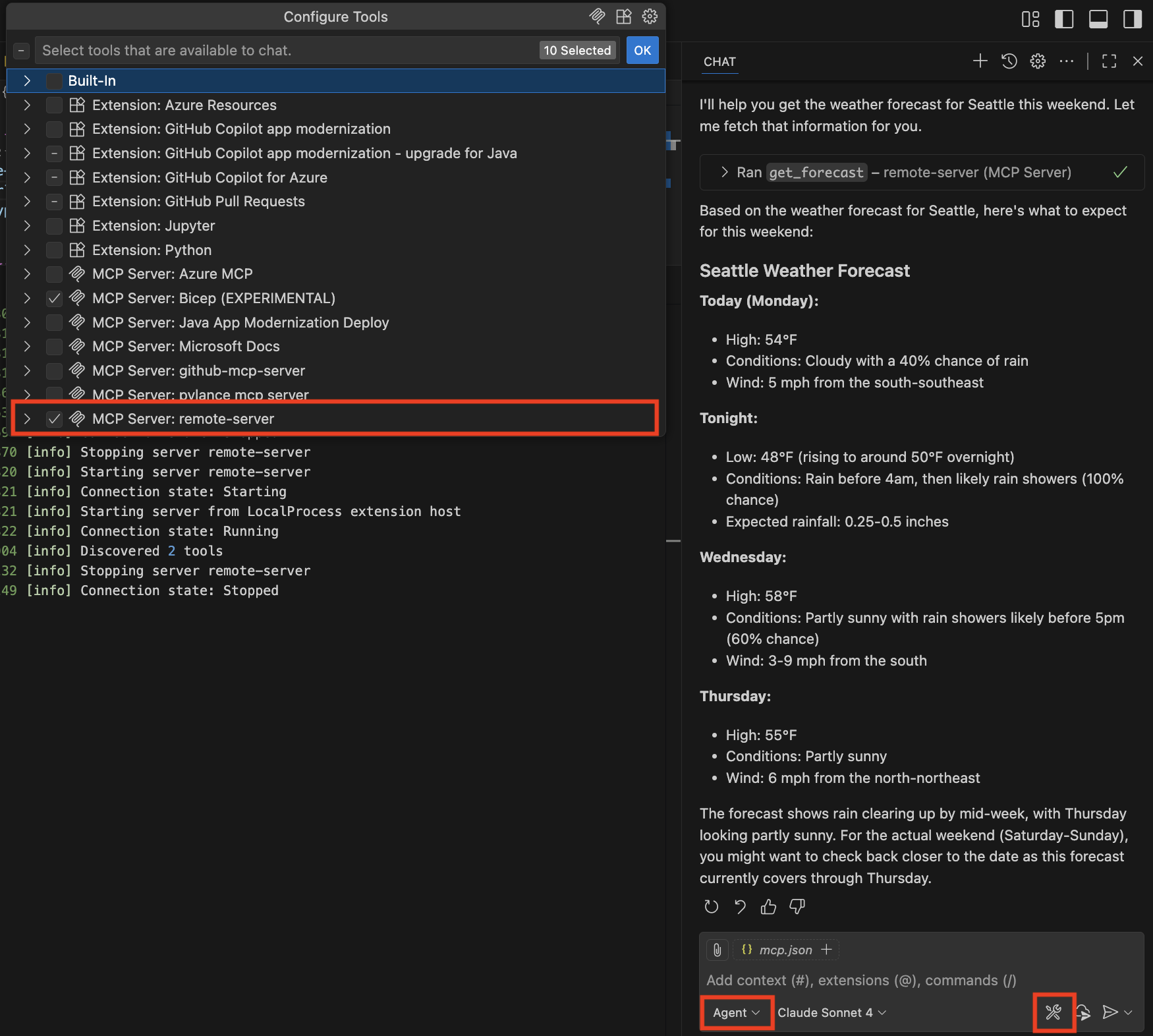Give the response a thumbs up

768,907
